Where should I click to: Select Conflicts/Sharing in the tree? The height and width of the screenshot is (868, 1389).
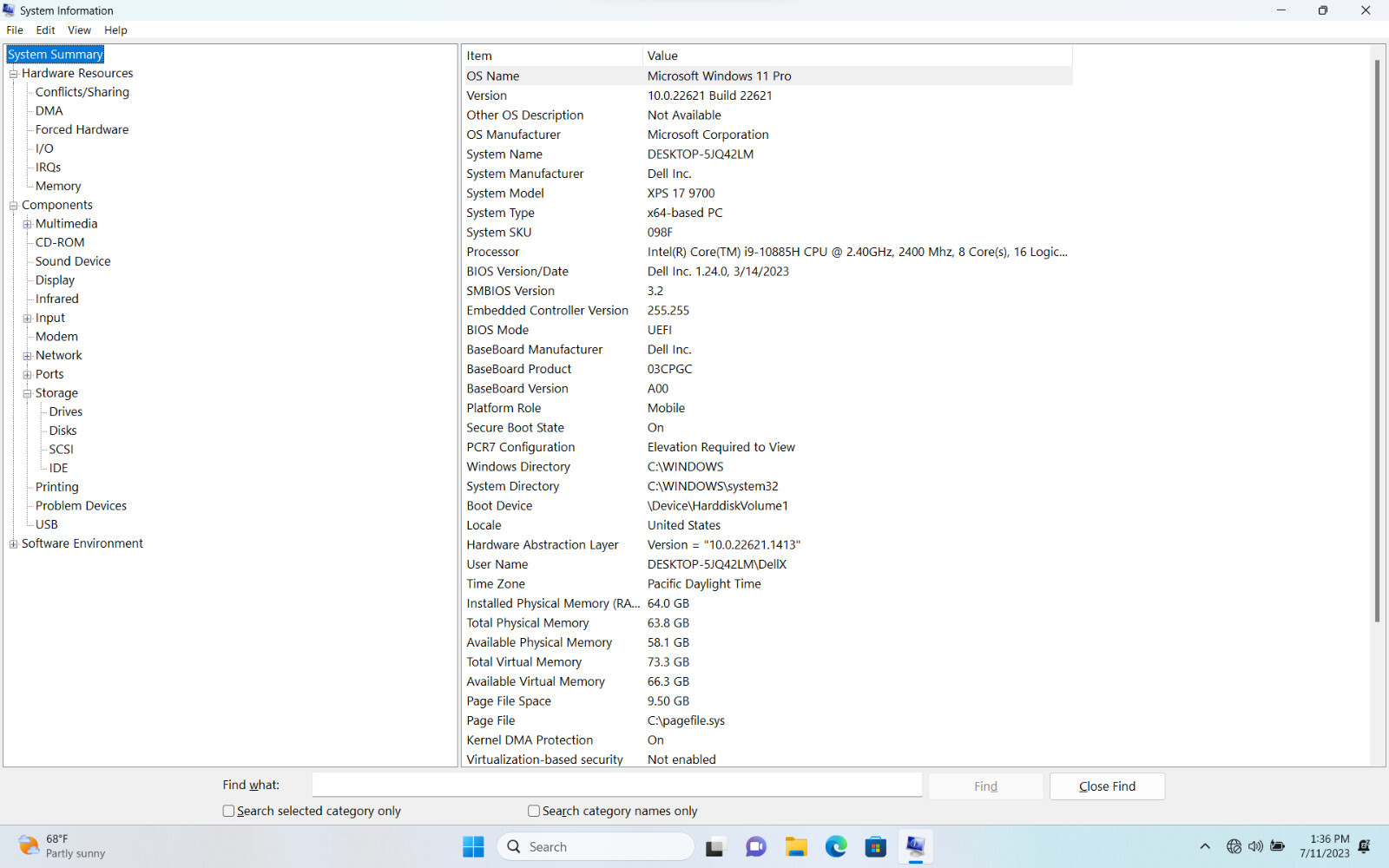[82, 92]
